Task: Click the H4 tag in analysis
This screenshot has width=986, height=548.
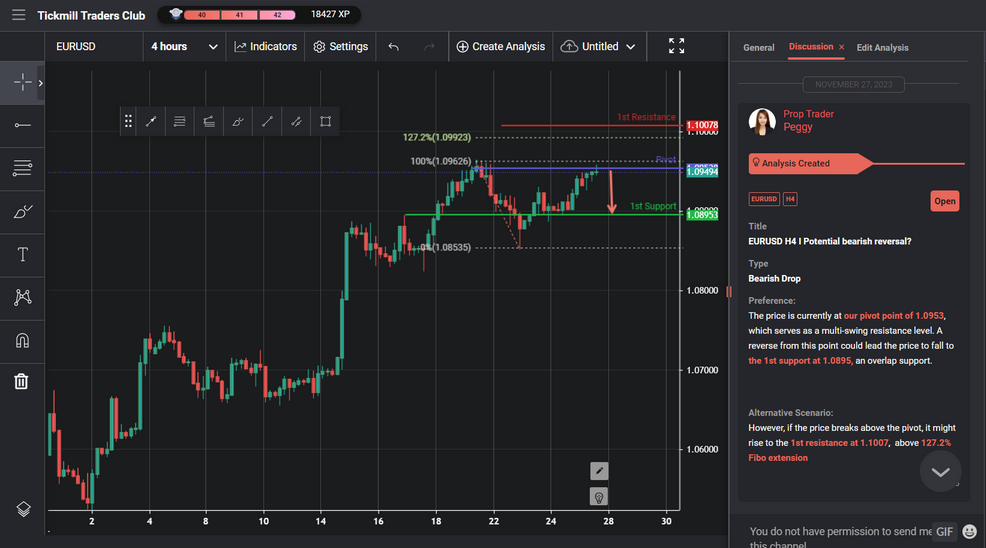Action: [790, 199]
